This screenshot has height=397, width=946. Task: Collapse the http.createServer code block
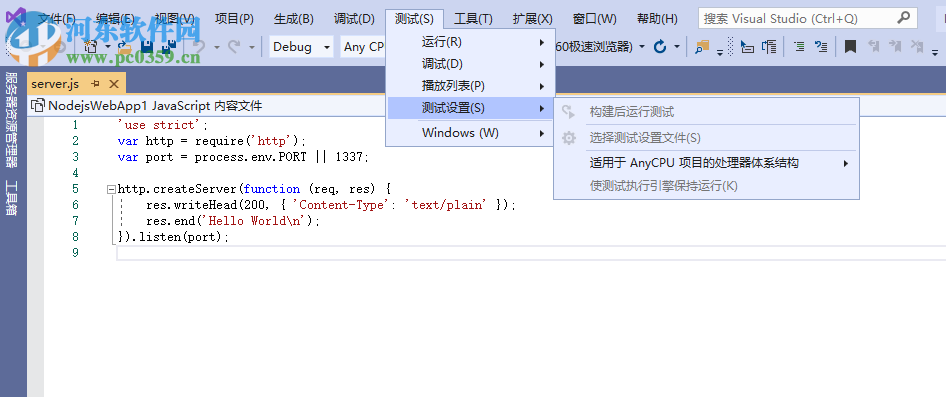coord(111,189)
